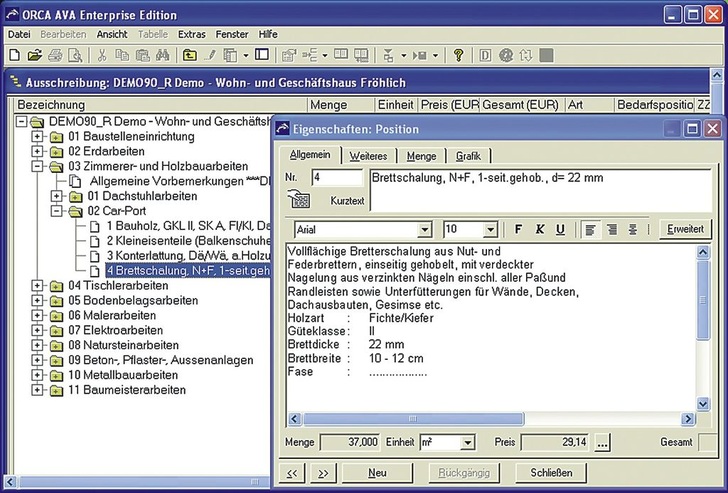Click the Schließen button
The image size is (728, 493).
click(551, 473)
